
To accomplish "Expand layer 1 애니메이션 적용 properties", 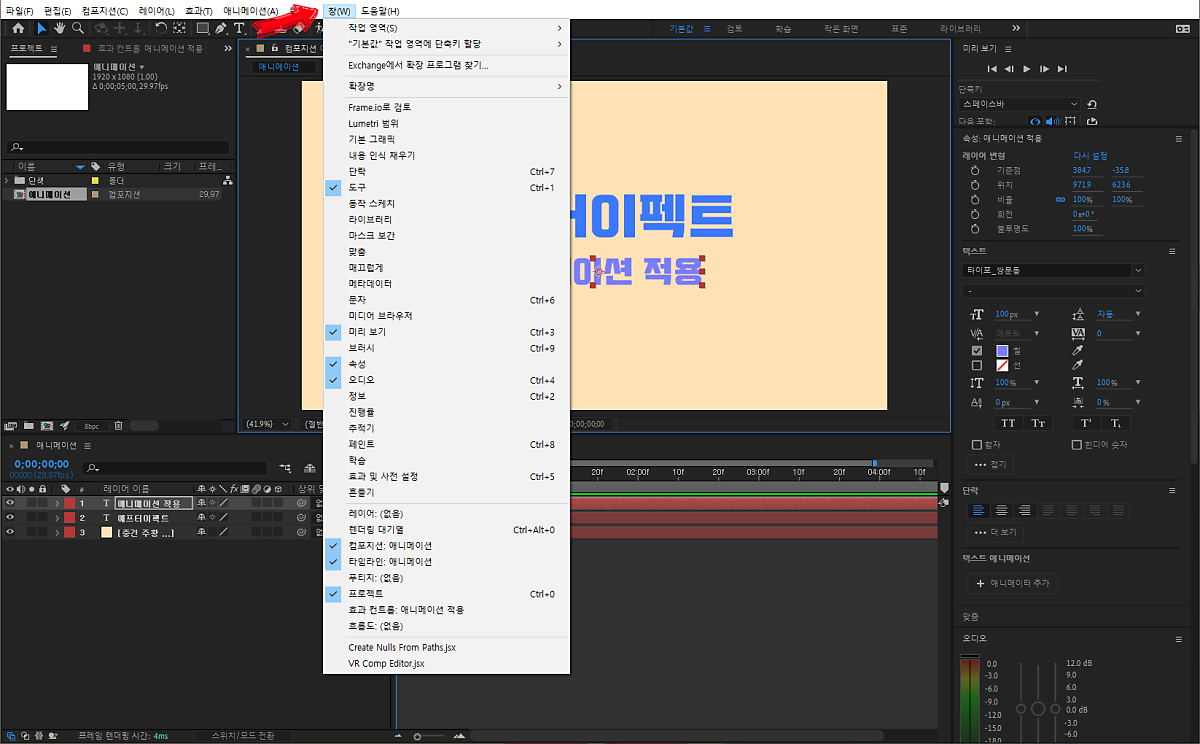I will pyautogui.click(x=57, y=503).
